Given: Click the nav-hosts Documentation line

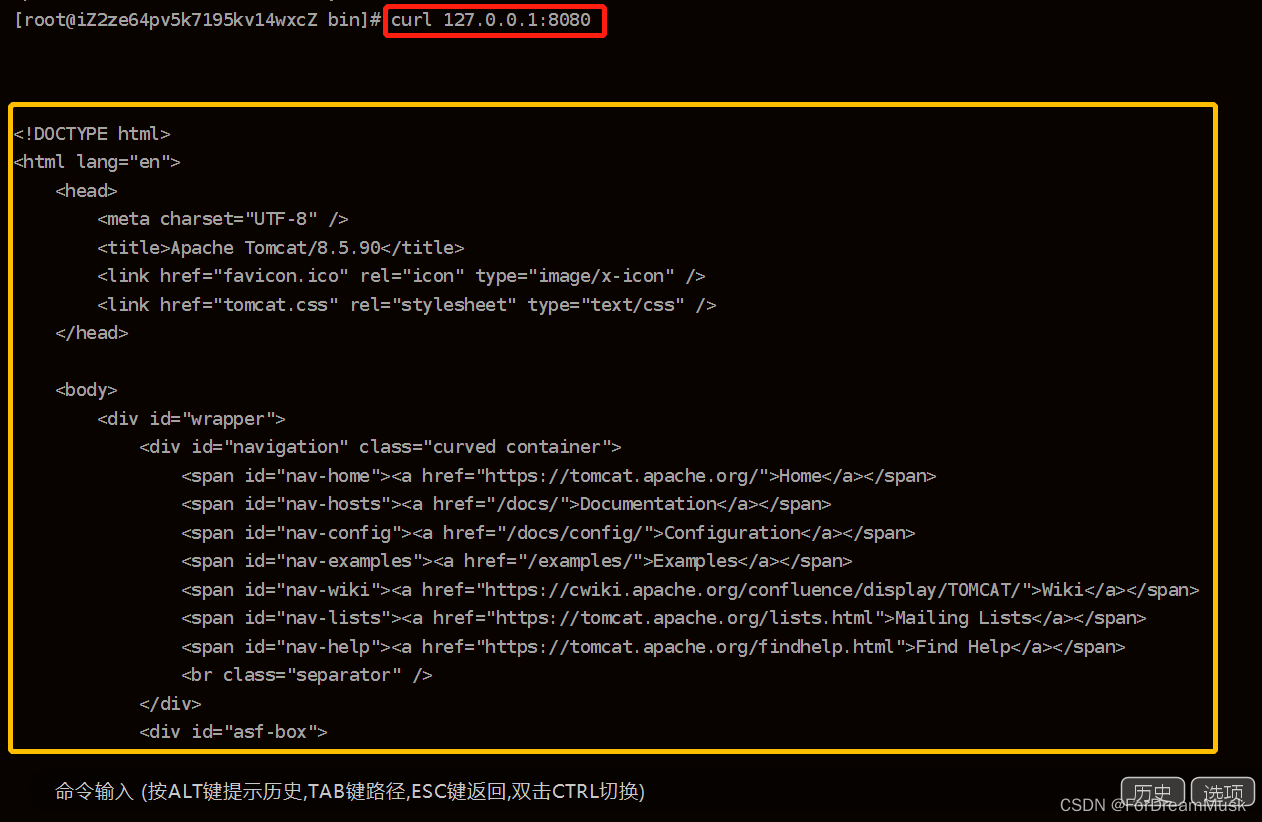Looking at the screenshot, I should click(507, 504).
